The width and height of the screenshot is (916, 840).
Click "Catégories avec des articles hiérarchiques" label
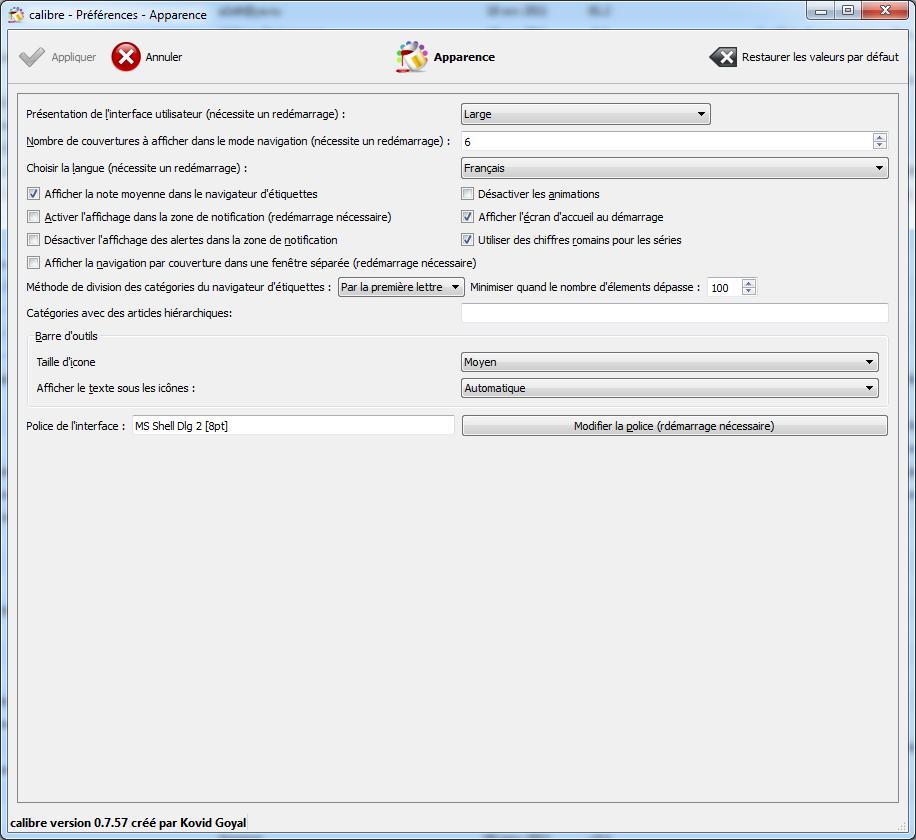pyautogui.click(x=129, y=313)
